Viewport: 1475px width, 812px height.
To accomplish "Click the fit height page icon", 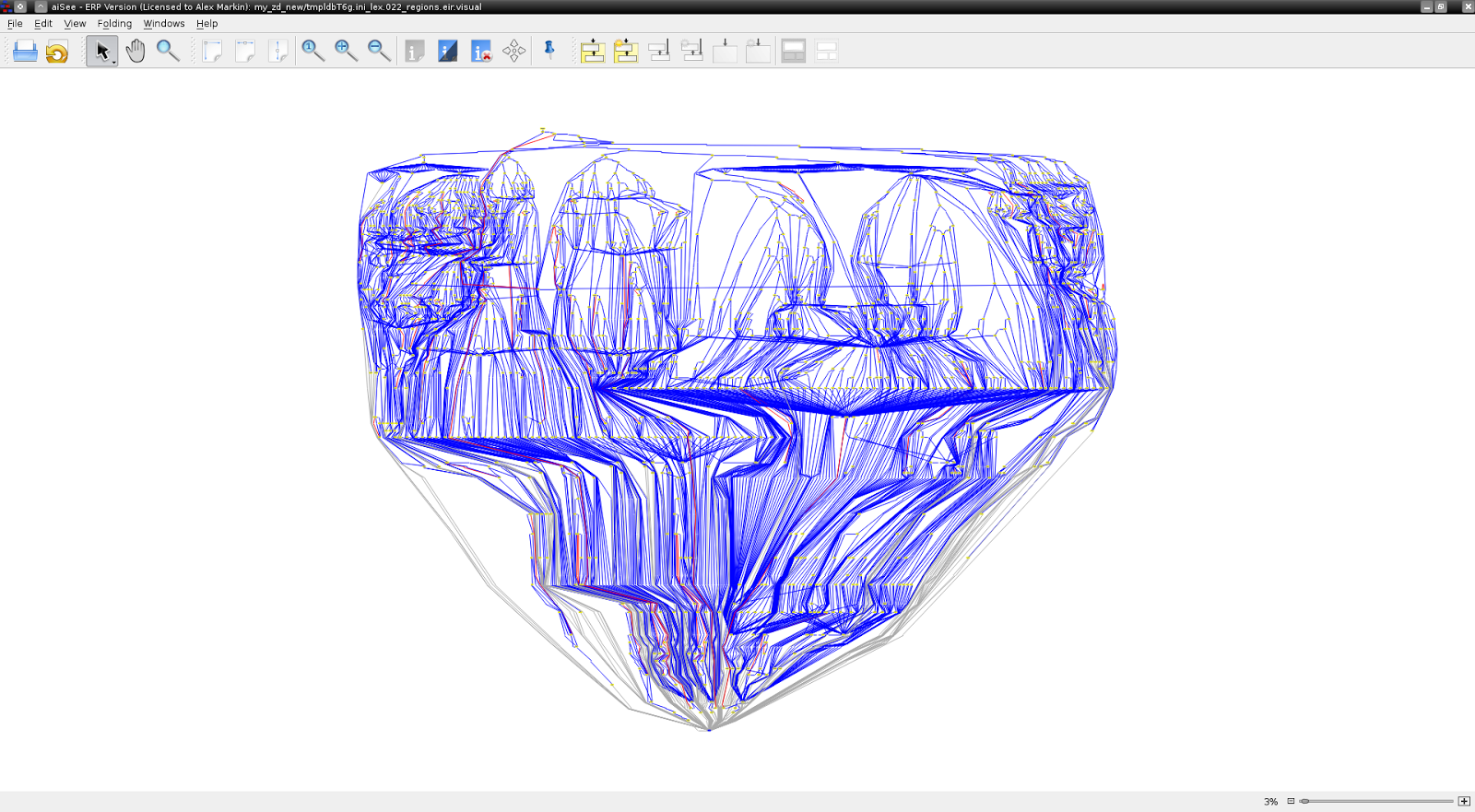I will [278, 51].
